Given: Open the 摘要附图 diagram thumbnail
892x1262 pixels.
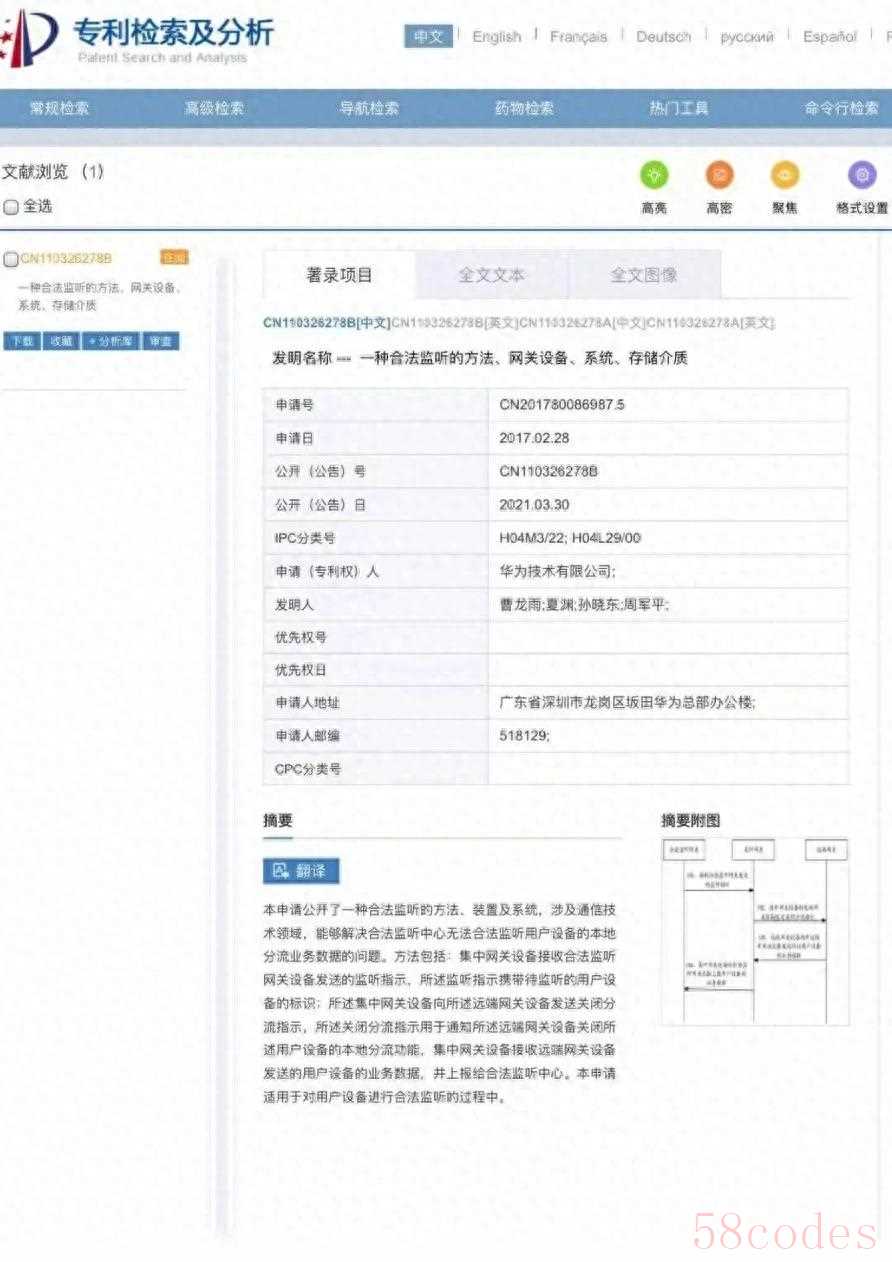Looking at the screenshot, I should (x=755, y=931).
